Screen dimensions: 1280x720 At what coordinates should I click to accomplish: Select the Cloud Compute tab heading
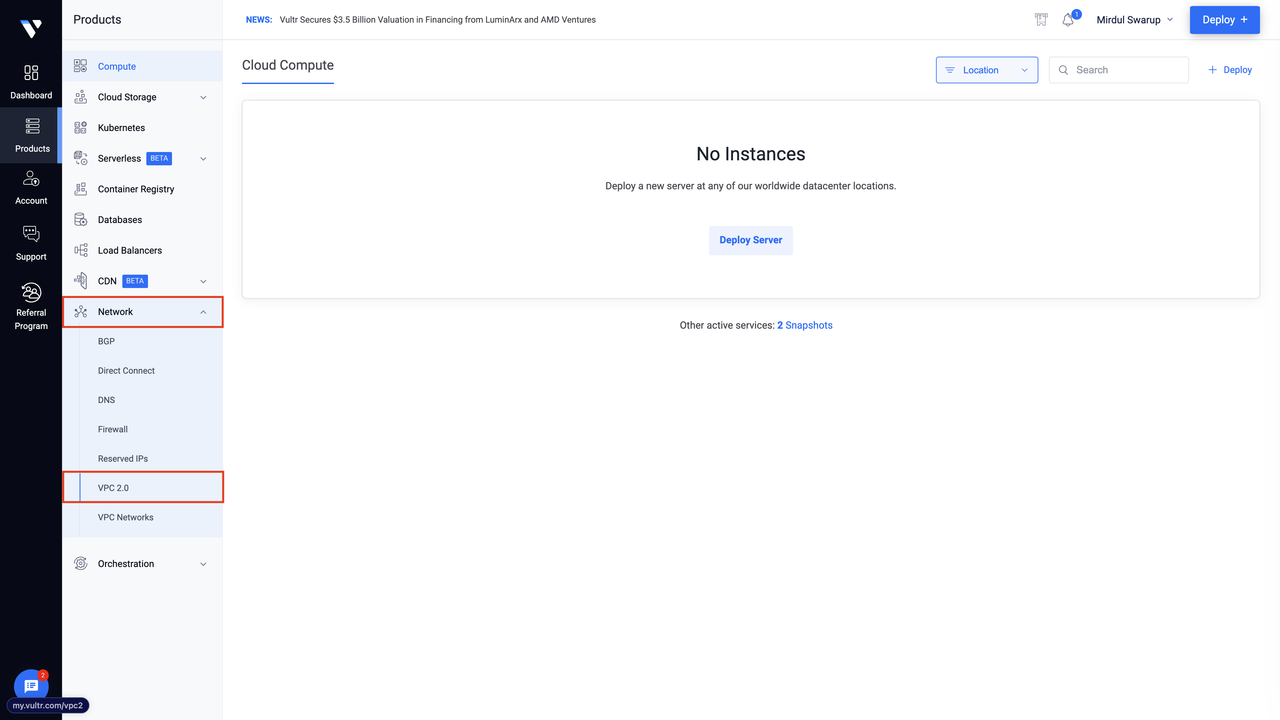(288, 65)
